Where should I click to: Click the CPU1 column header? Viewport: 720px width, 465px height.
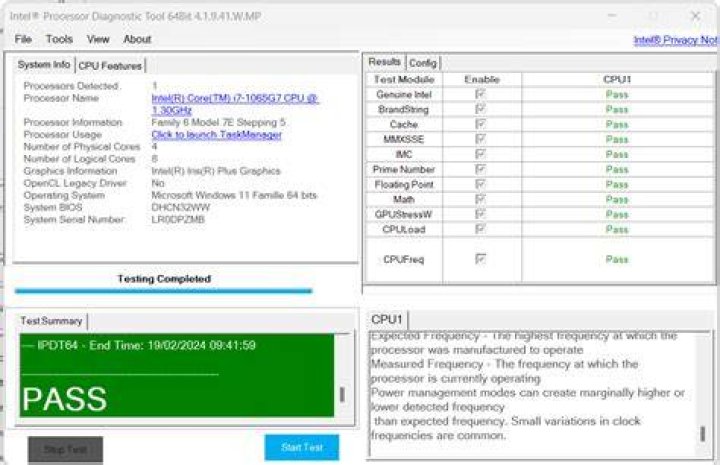pos(617,79)
